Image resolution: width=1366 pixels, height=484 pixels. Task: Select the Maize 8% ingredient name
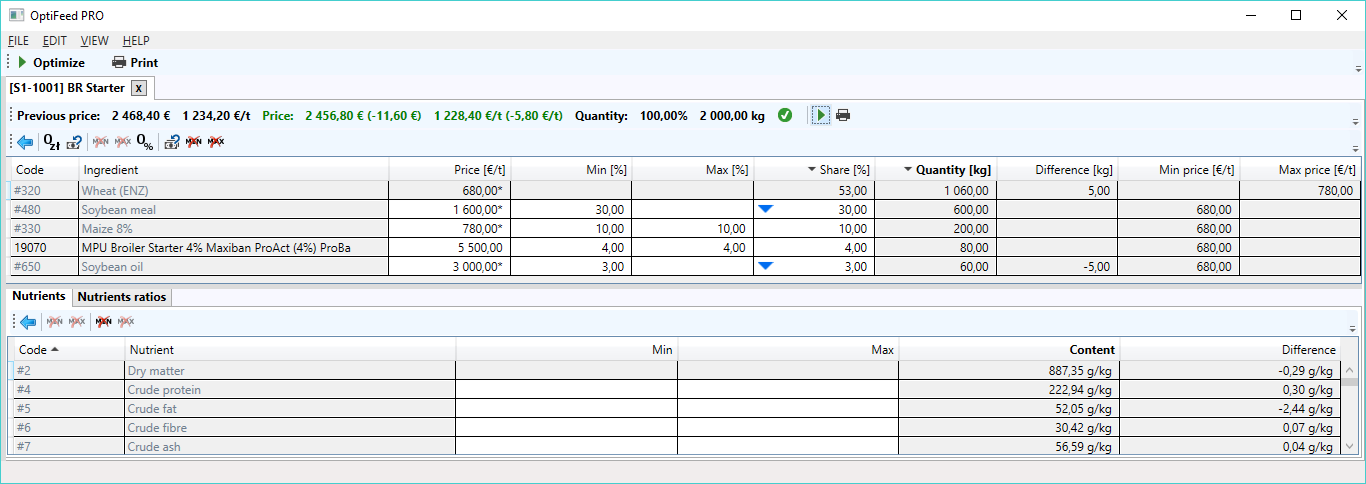coord(108,229)
